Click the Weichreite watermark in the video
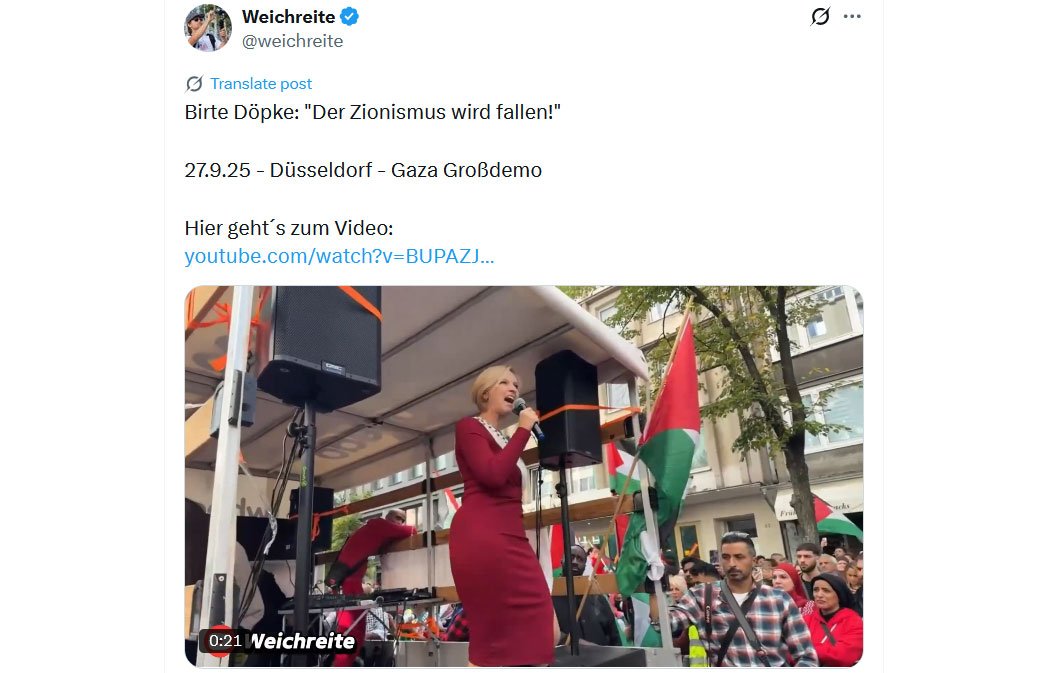 tap(303, 641)
